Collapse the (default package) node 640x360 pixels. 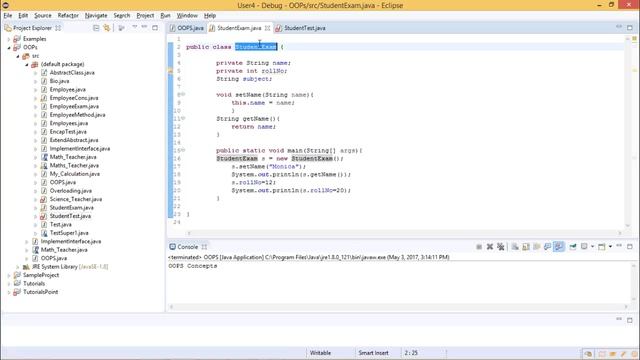27,64
